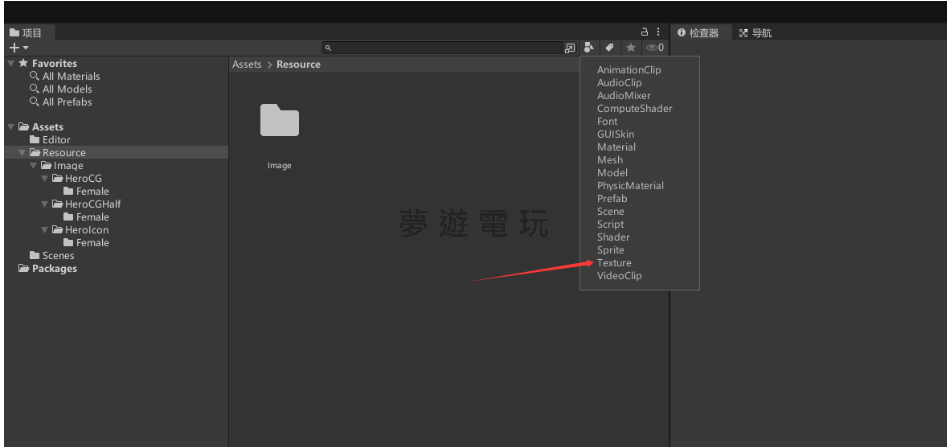Screen dimensions: 947x447
Task: Toggle hidden packages visibility eye icon
Action: [x=654, y=47]
